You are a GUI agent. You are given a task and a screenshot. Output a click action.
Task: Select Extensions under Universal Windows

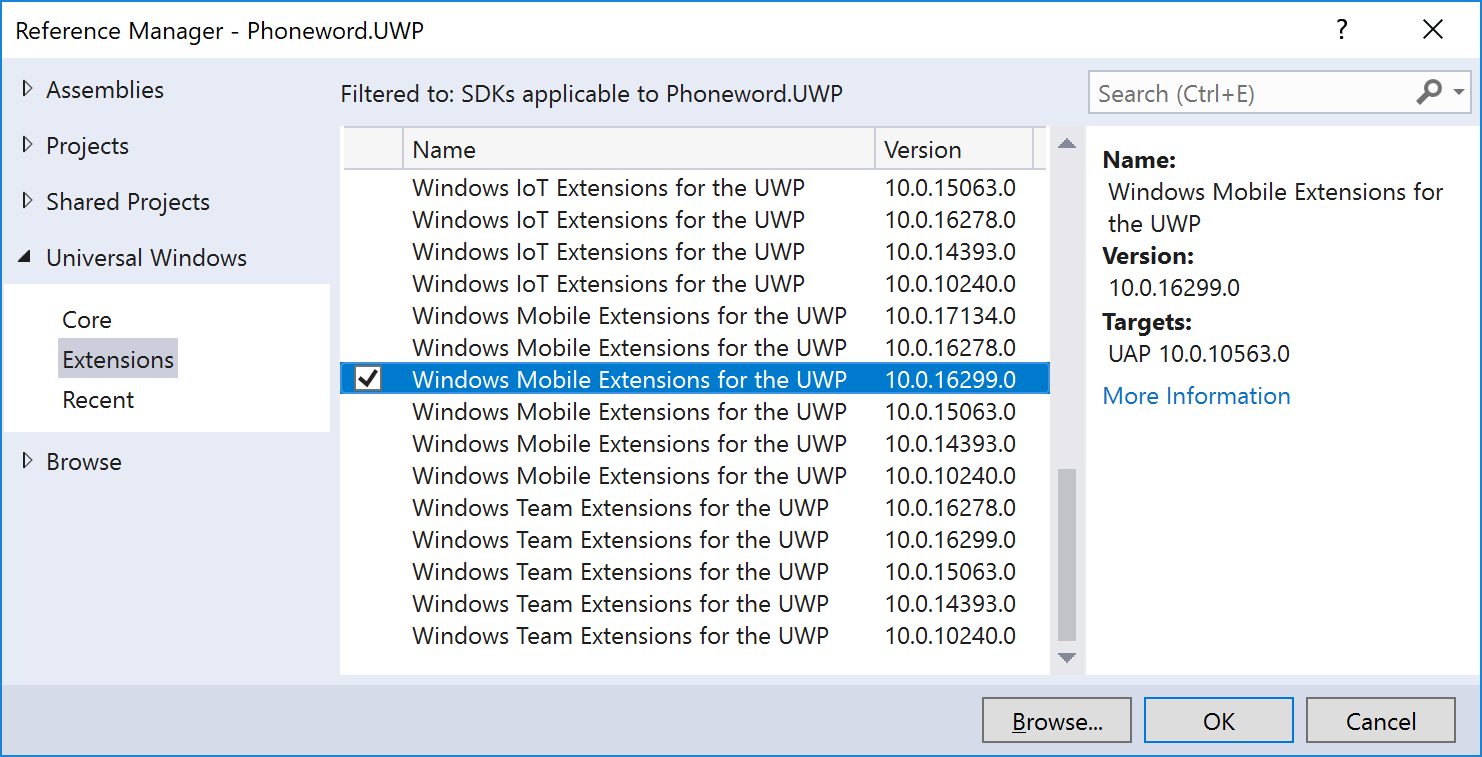[118, 359]
